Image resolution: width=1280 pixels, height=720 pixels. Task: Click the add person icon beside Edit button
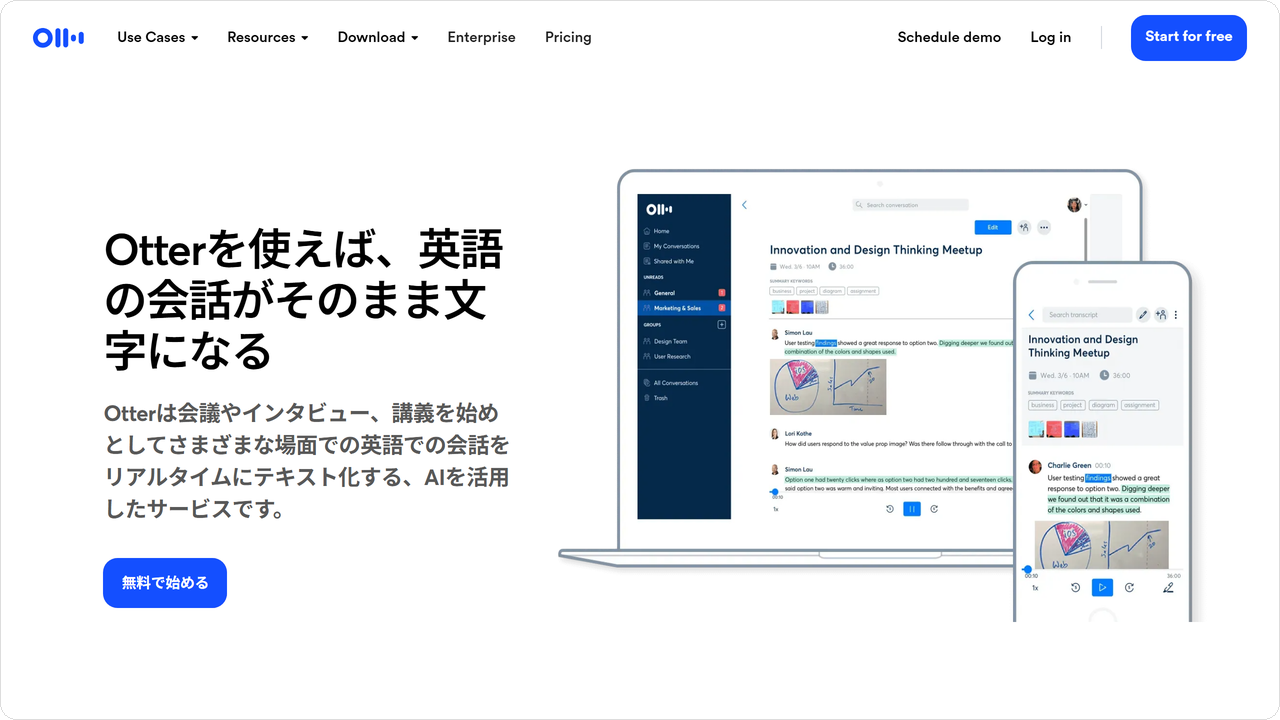(1024, 227)
